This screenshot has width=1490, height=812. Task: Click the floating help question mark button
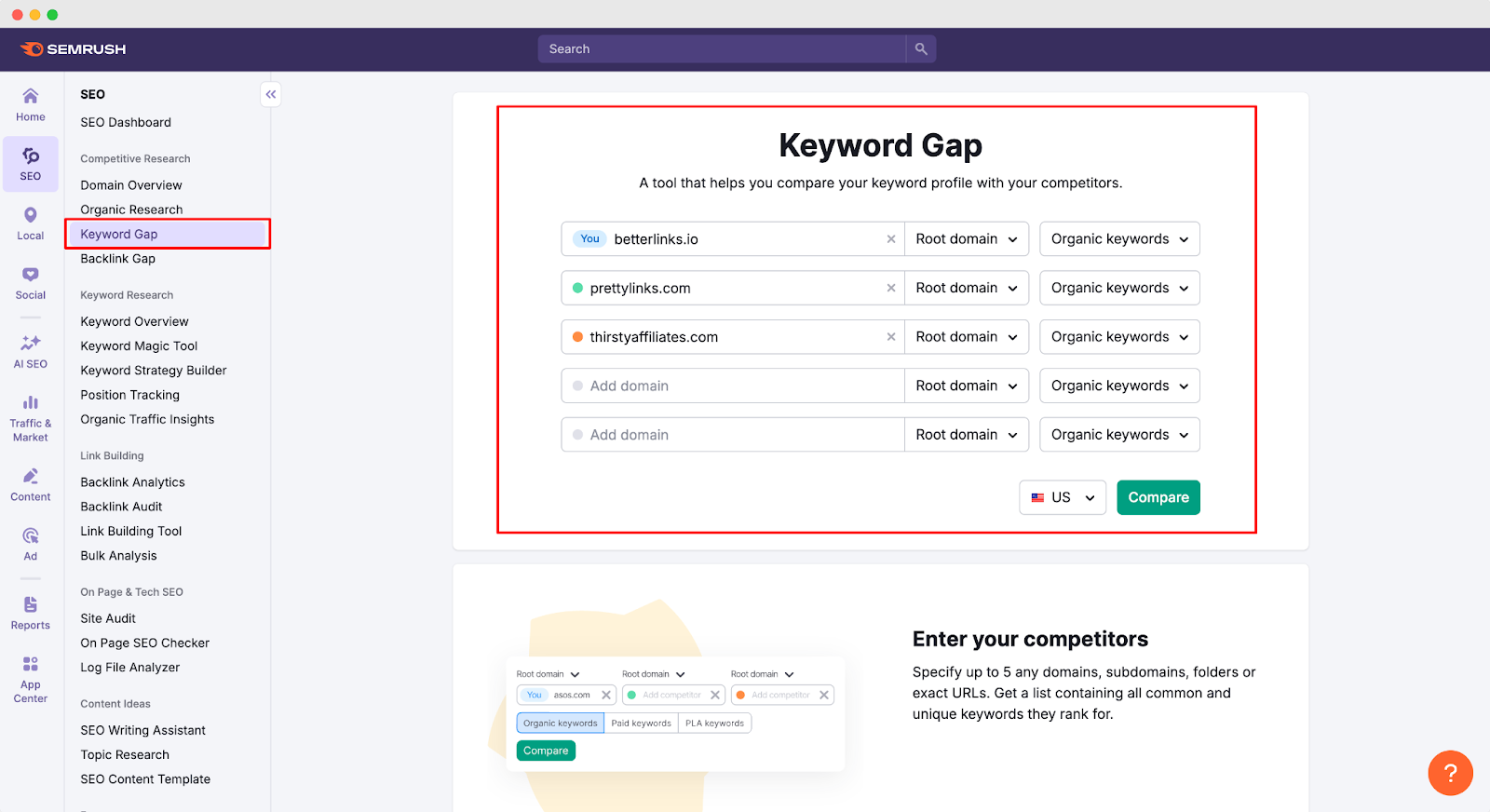coord(1449,773)
